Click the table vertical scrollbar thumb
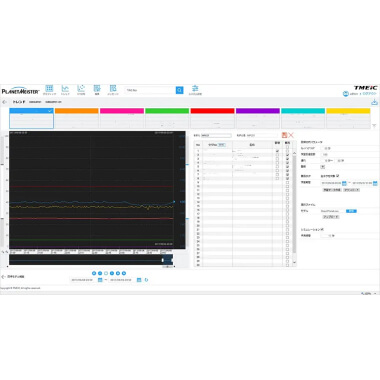The image size is (380, 380). click(x=294, y=204)
